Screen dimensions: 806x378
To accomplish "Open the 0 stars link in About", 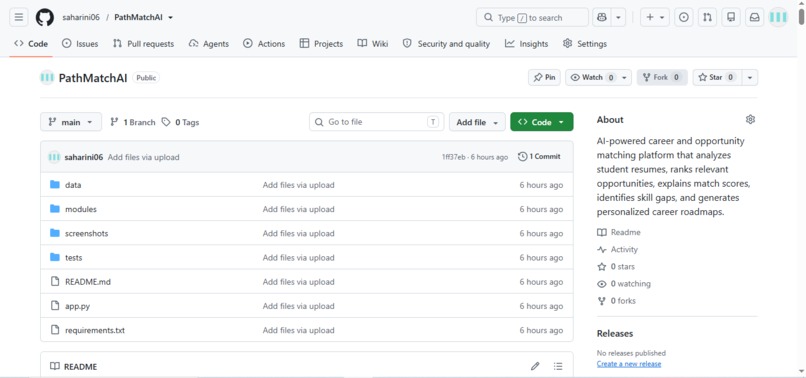I will pos(616,266).
